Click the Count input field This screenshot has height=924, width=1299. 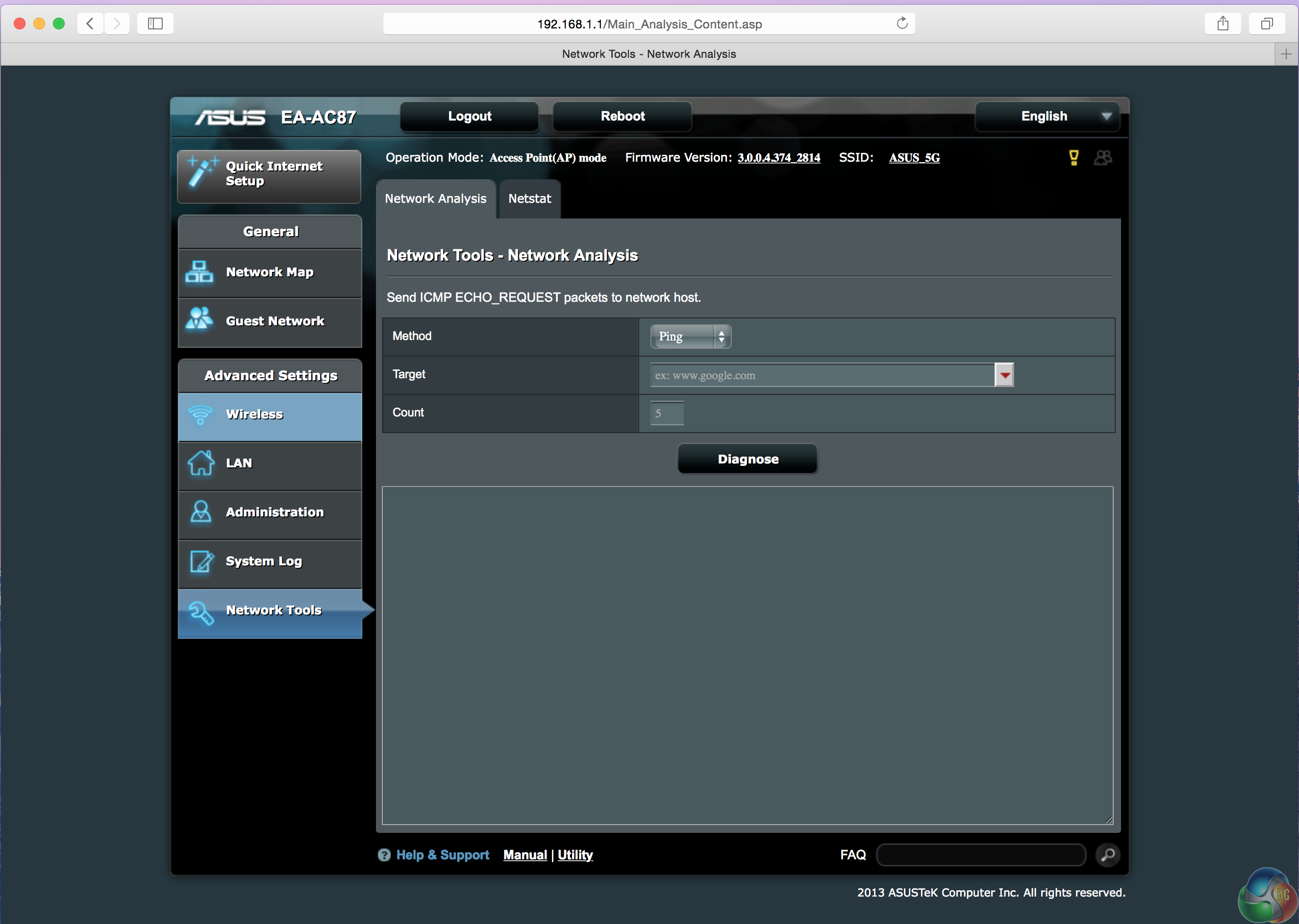(667, 413)
